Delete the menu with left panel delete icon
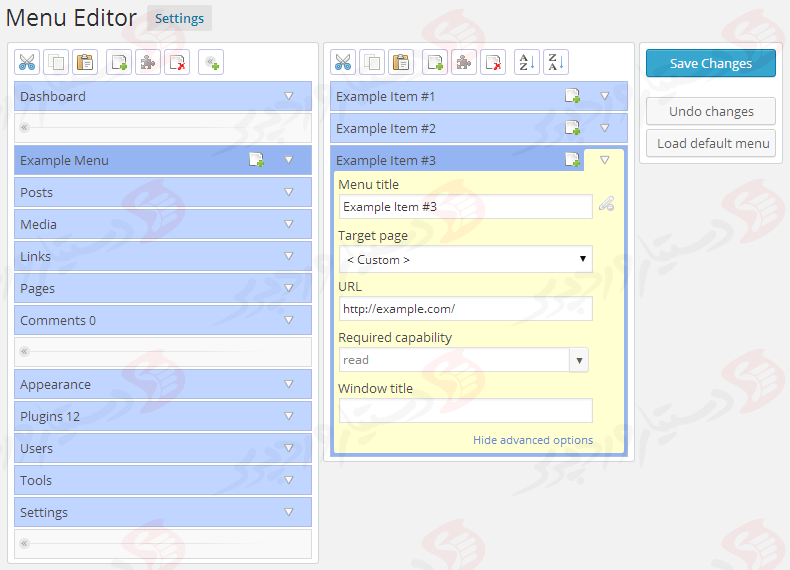 click(177, 62)
